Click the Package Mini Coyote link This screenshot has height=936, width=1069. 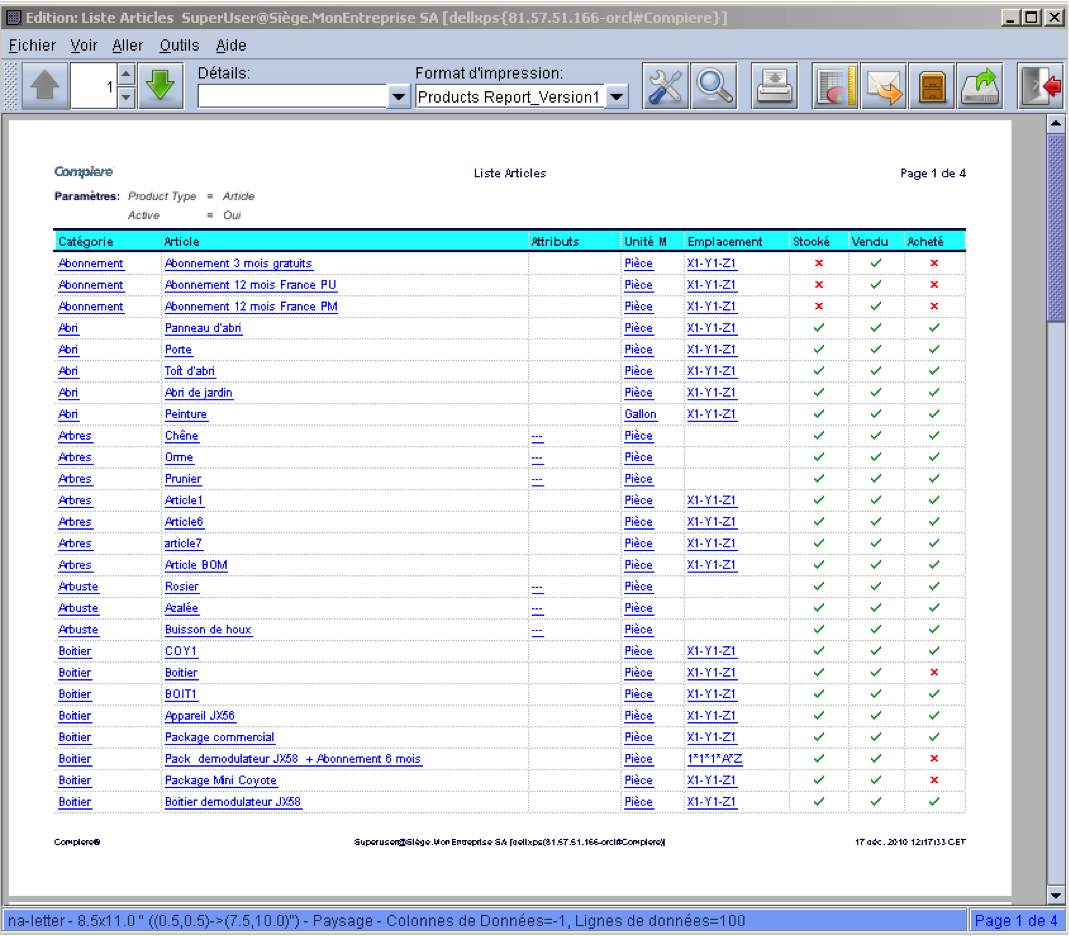pos(221,781)
